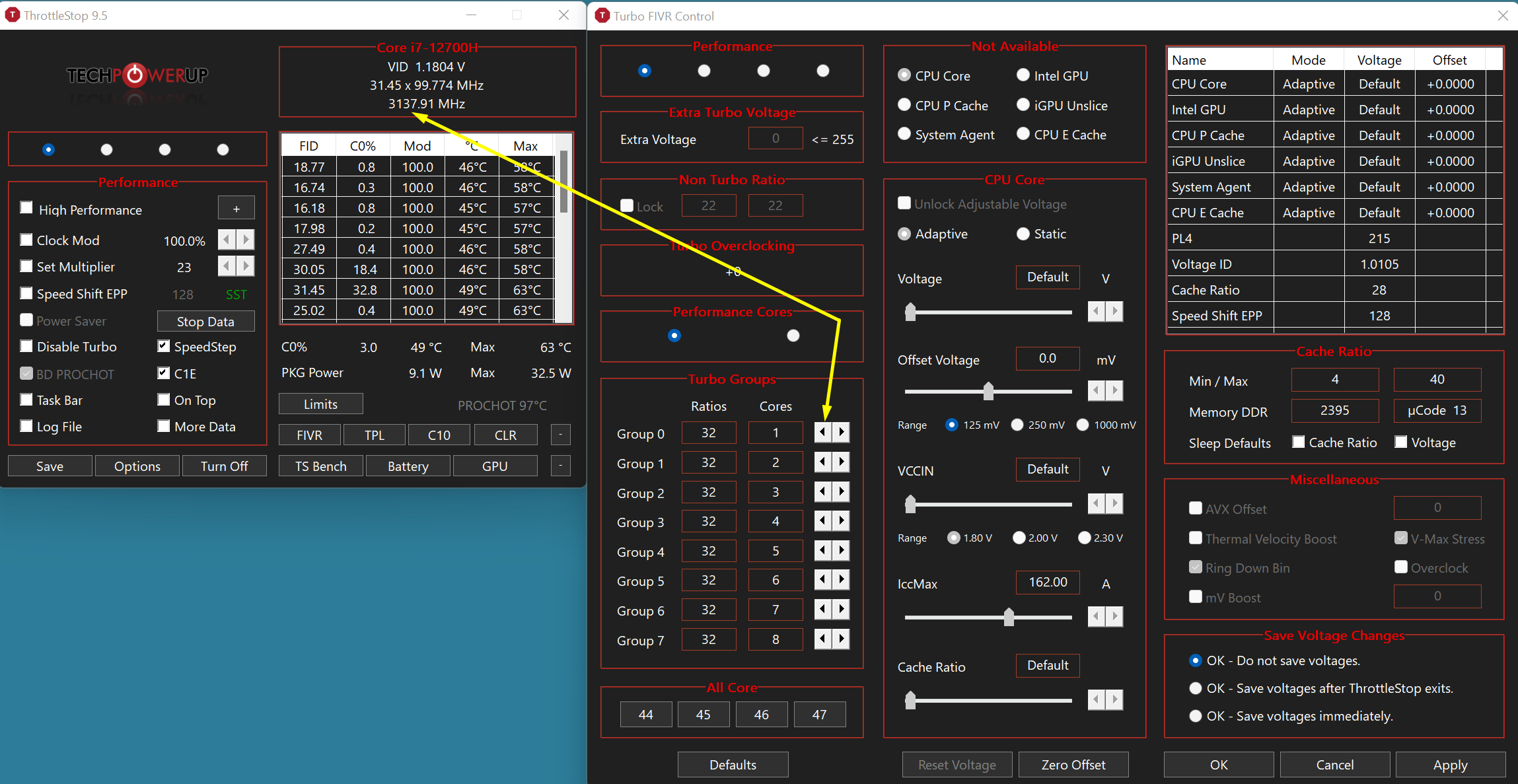Screen dimensions: 1518x784
Task: Click Group 3 cores decrease arrow
Action: click(x=822, y=521)
